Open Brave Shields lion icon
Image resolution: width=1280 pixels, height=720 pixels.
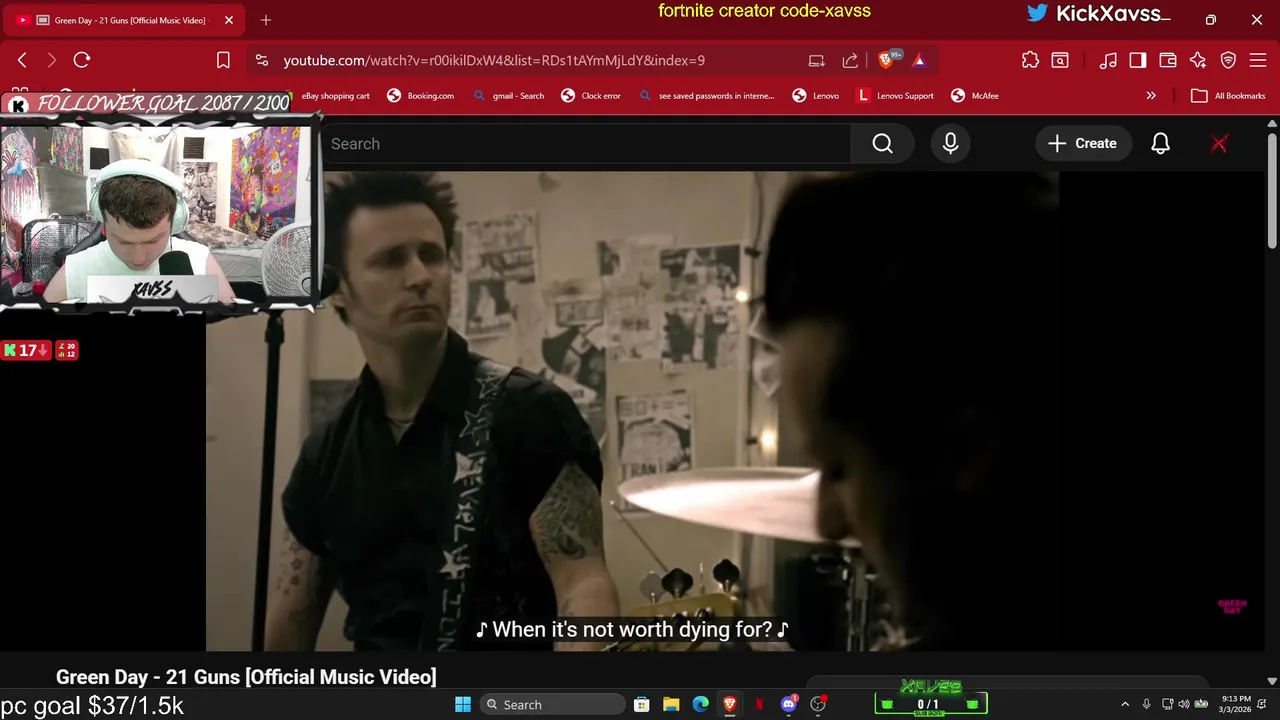click(887, 60)
